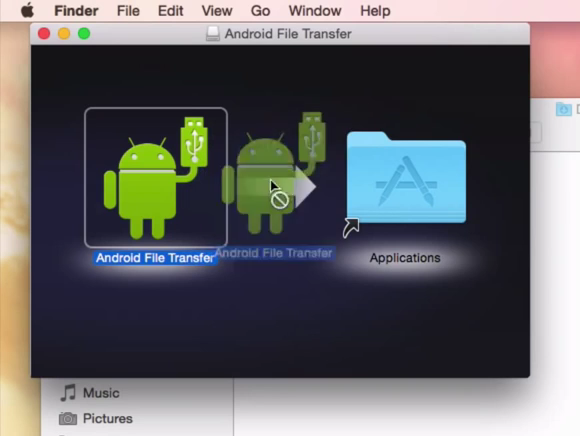Open the Apple menu

[x=27, y=11]
